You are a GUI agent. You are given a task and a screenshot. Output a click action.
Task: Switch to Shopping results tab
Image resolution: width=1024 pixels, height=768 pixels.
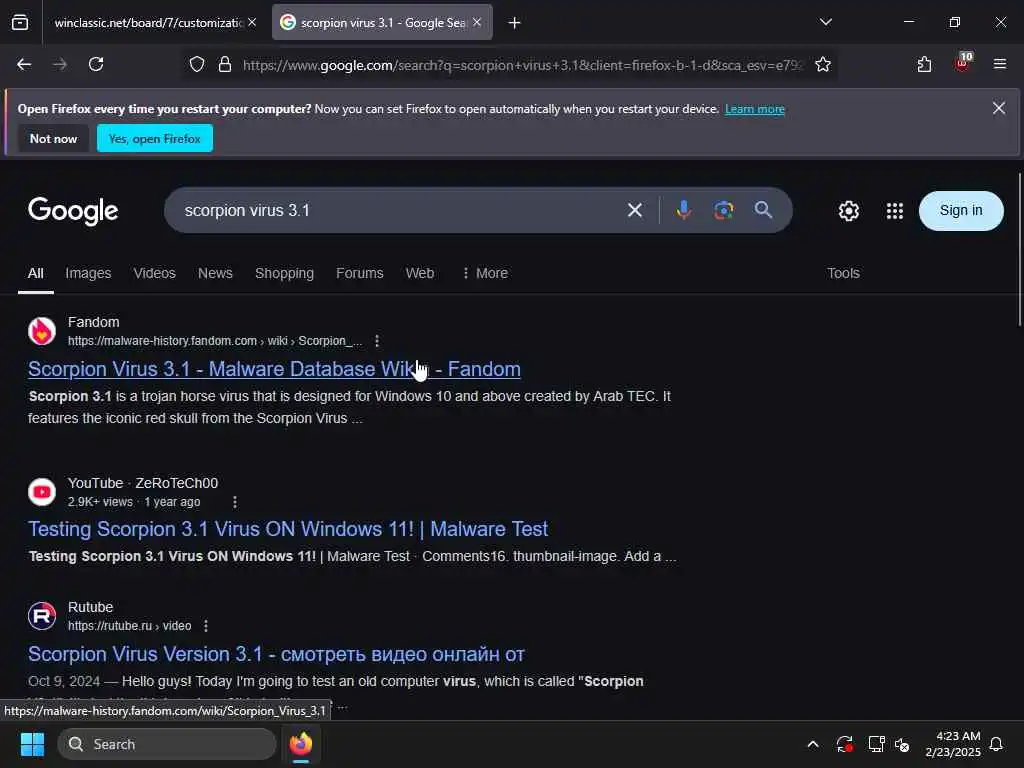click(284, 274)
